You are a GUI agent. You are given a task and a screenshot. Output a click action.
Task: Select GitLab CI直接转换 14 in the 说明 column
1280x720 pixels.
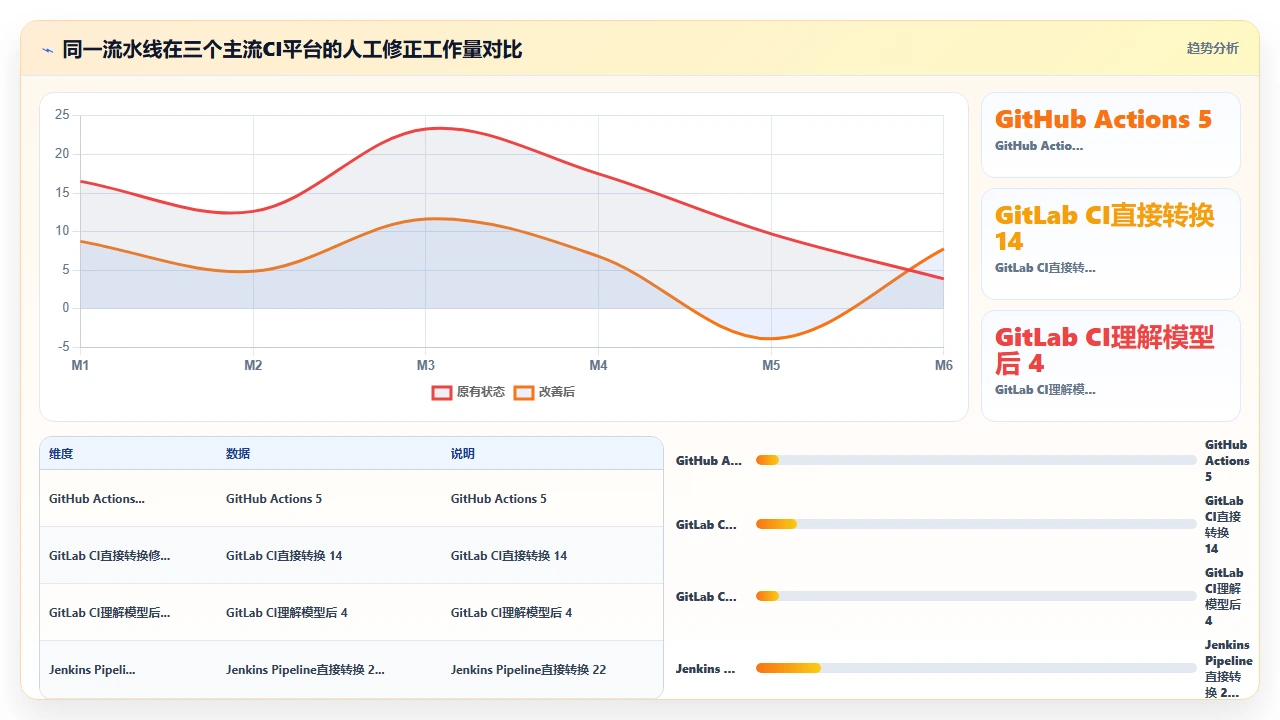[x=509, y=556]
